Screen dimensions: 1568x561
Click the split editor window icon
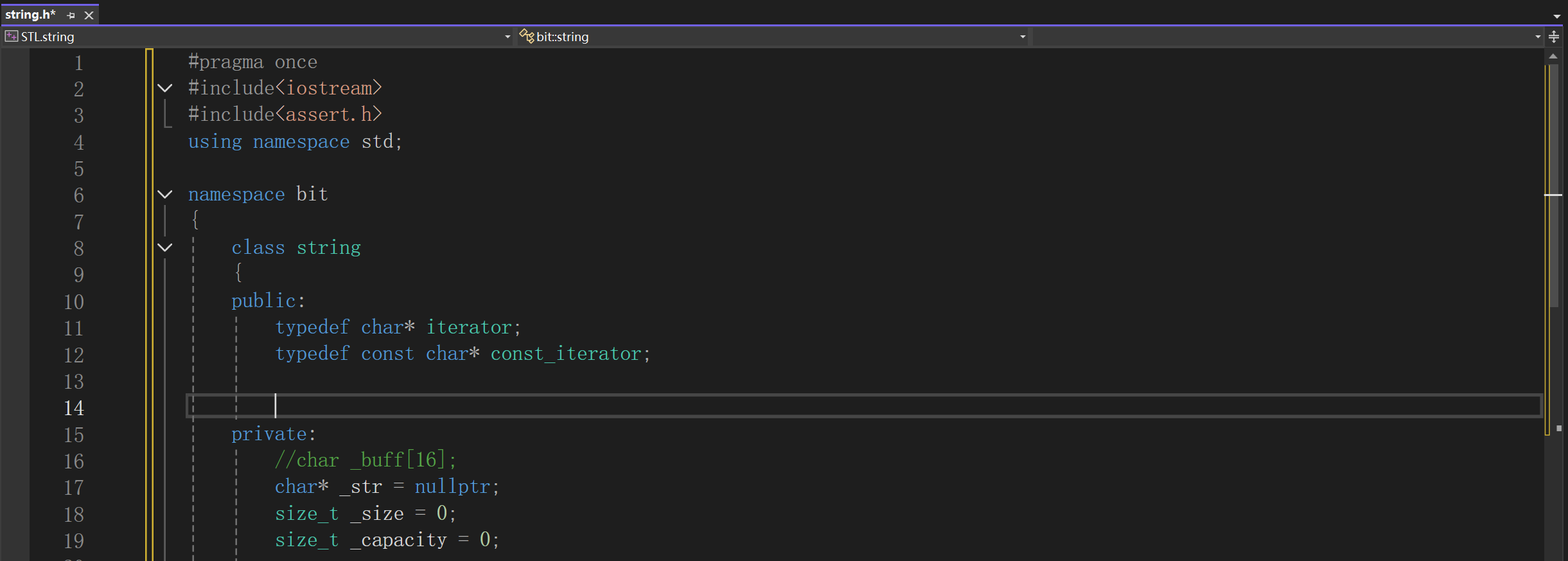(x=1553, y=37)
